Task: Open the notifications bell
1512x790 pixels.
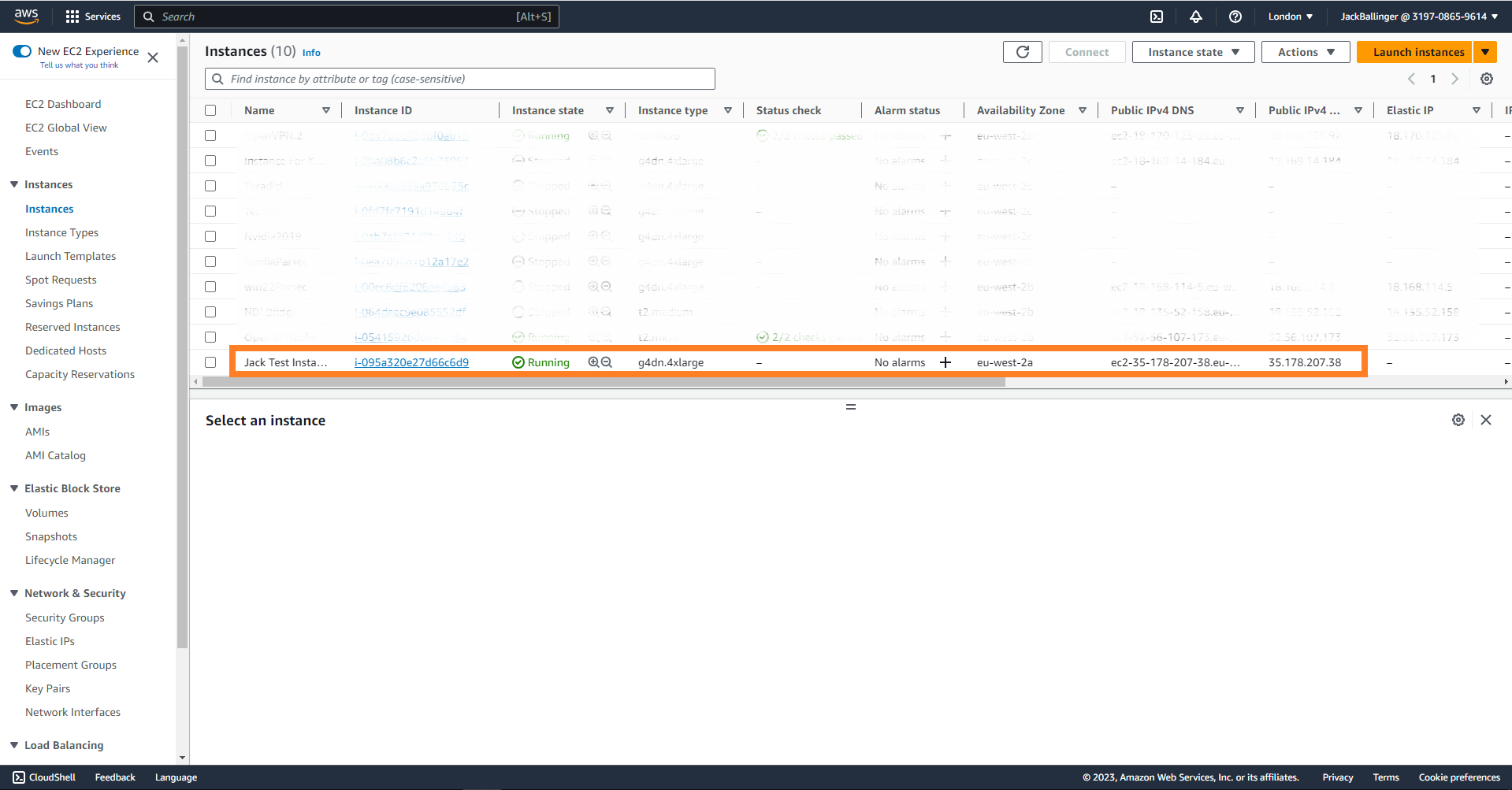Action: (1195, 17)
